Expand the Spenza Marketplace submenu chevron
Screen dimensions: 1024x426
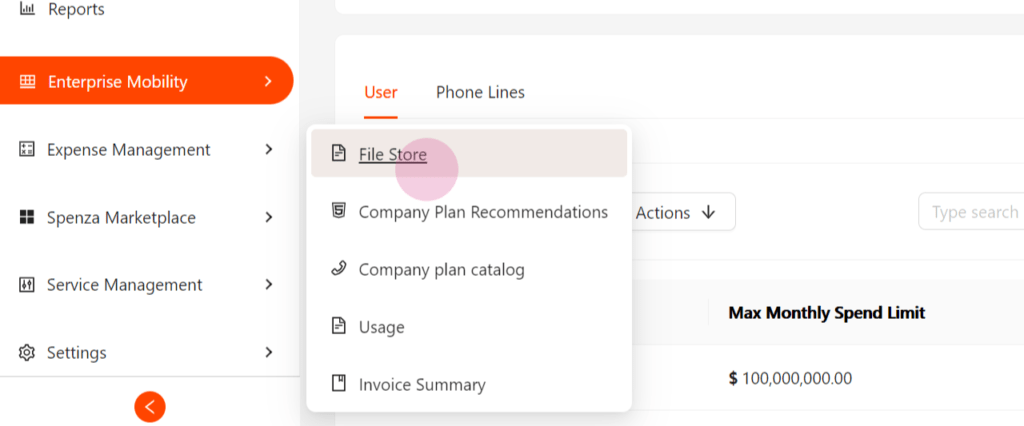[x=268, y=217]
